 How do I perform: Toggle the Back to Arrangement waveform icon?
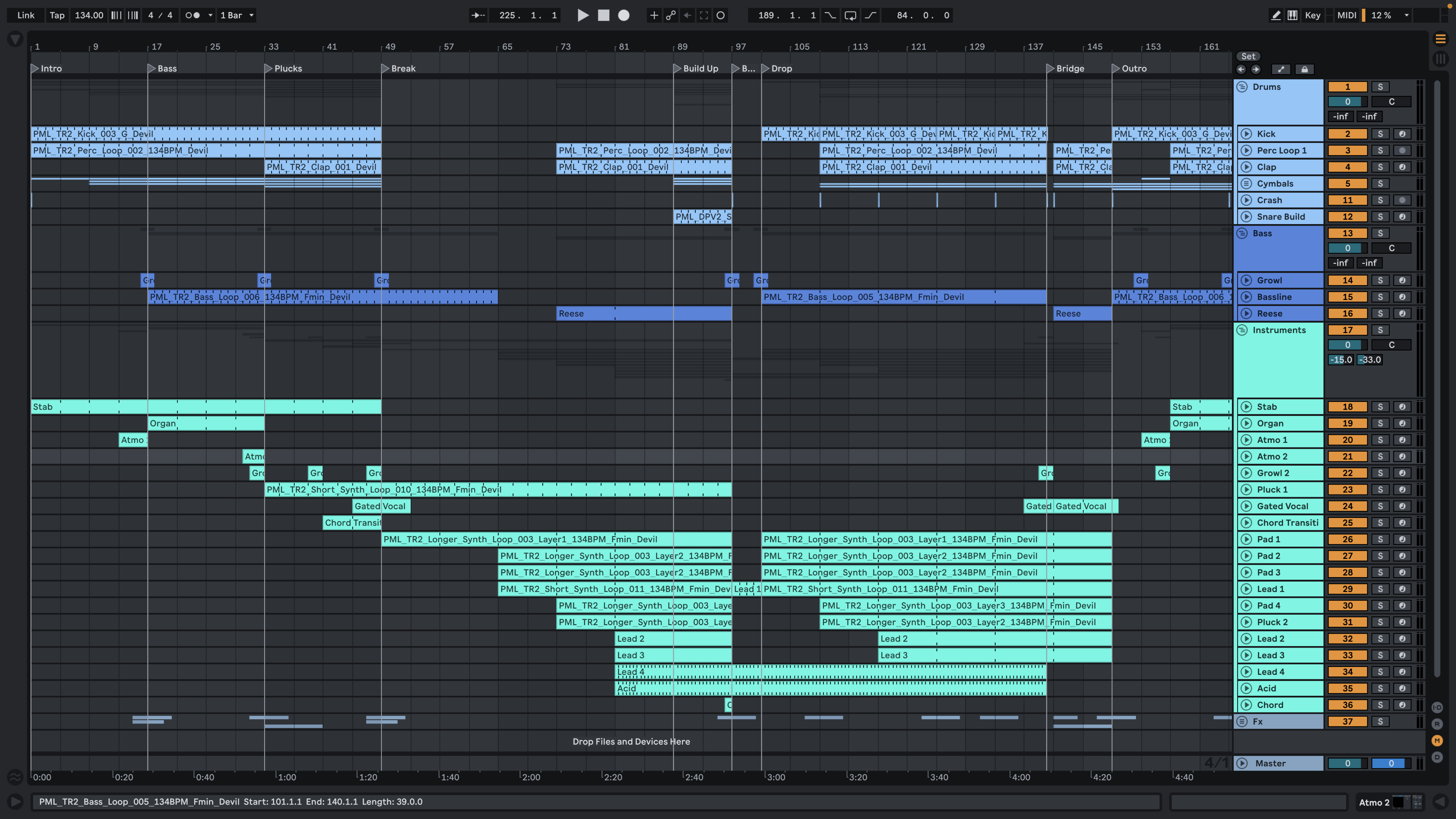(15, 778)
